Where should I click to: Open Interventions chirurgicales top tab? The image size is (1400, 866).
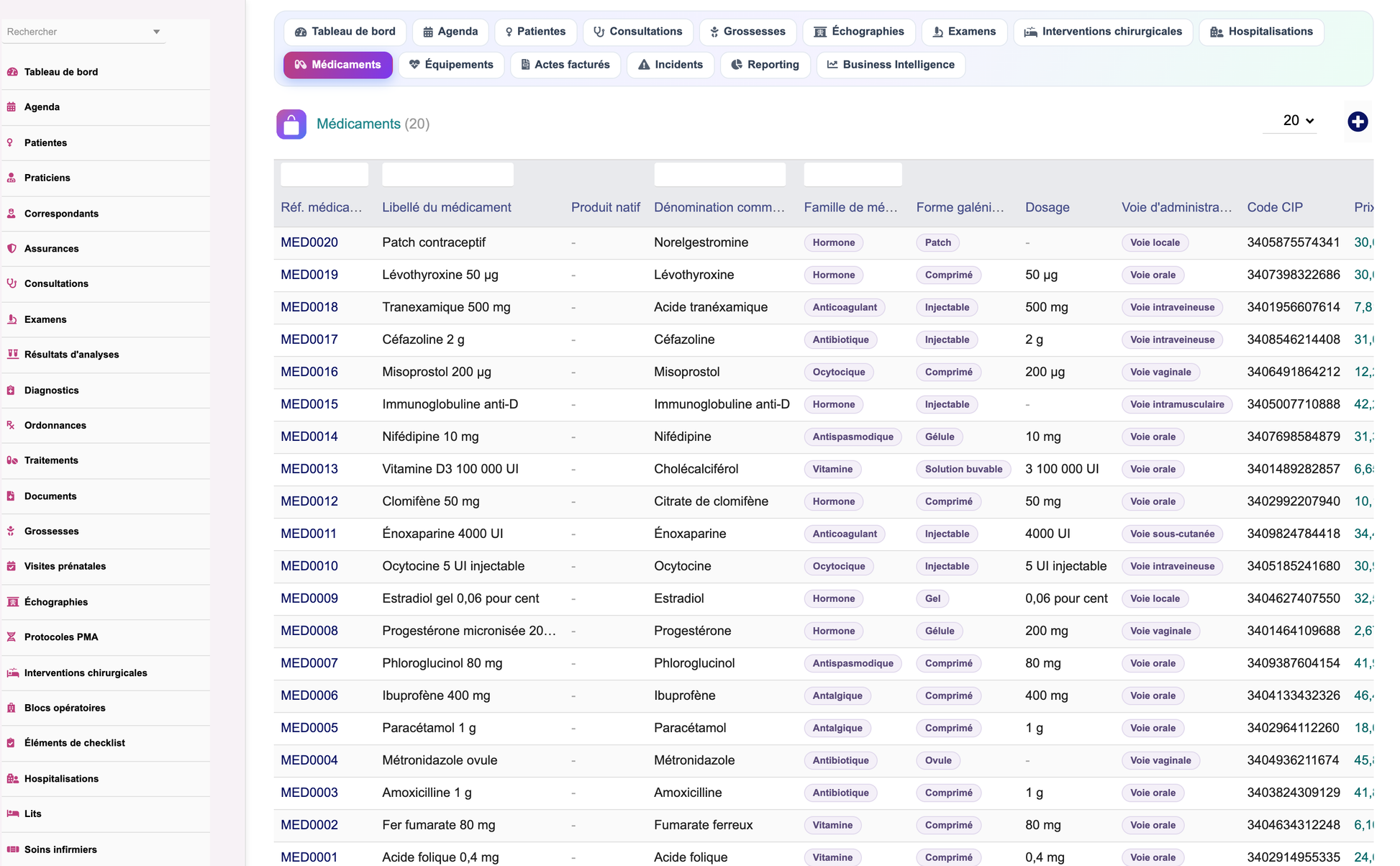pyautogui.click(x=1103, y=32)
